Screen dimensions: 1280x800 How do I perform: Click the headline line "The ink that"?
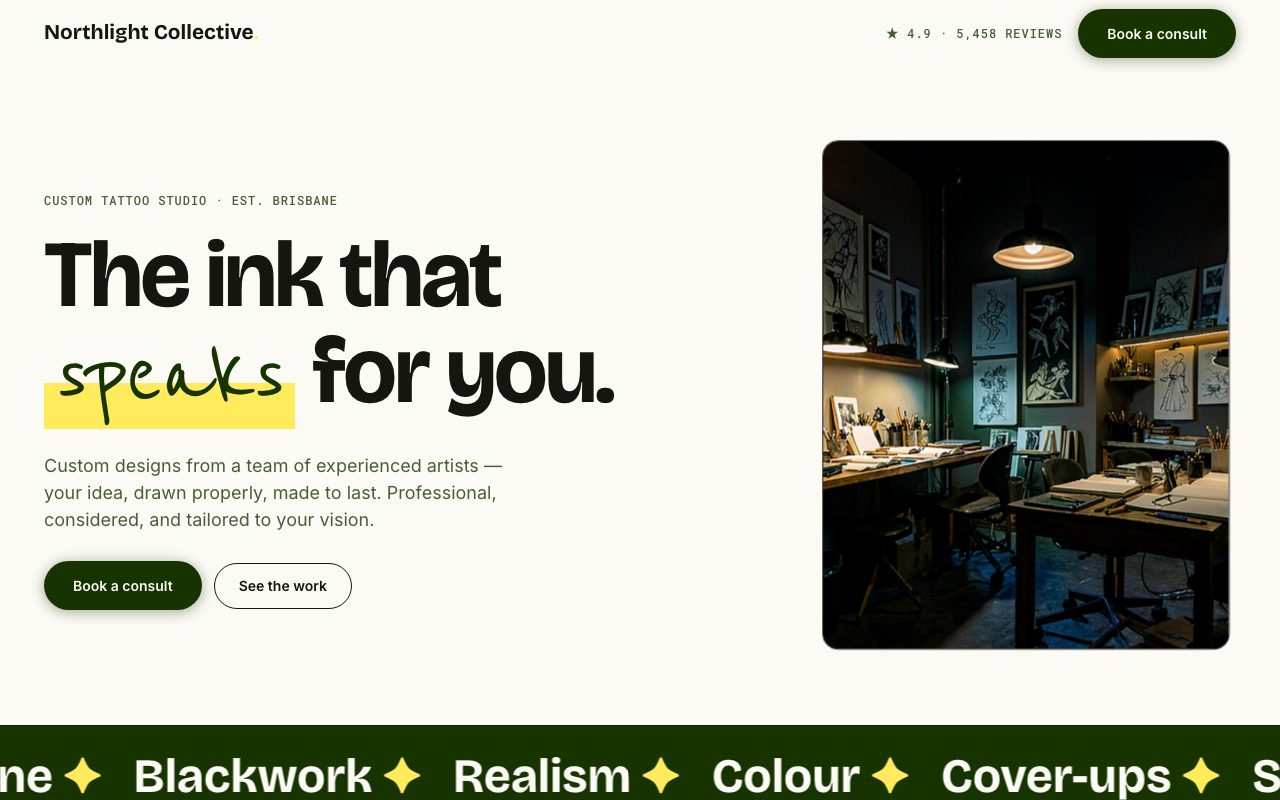click(273, 274)
